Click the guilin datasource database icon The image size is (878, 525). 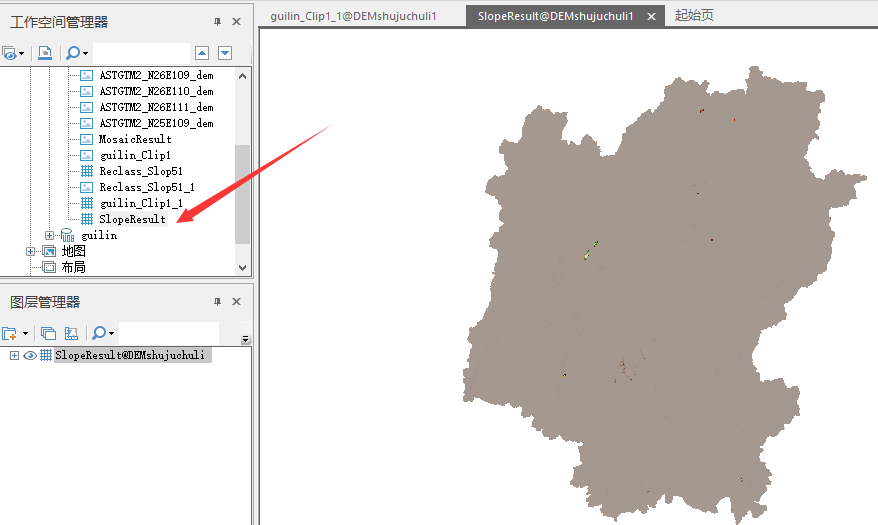[x=67, y=235]
